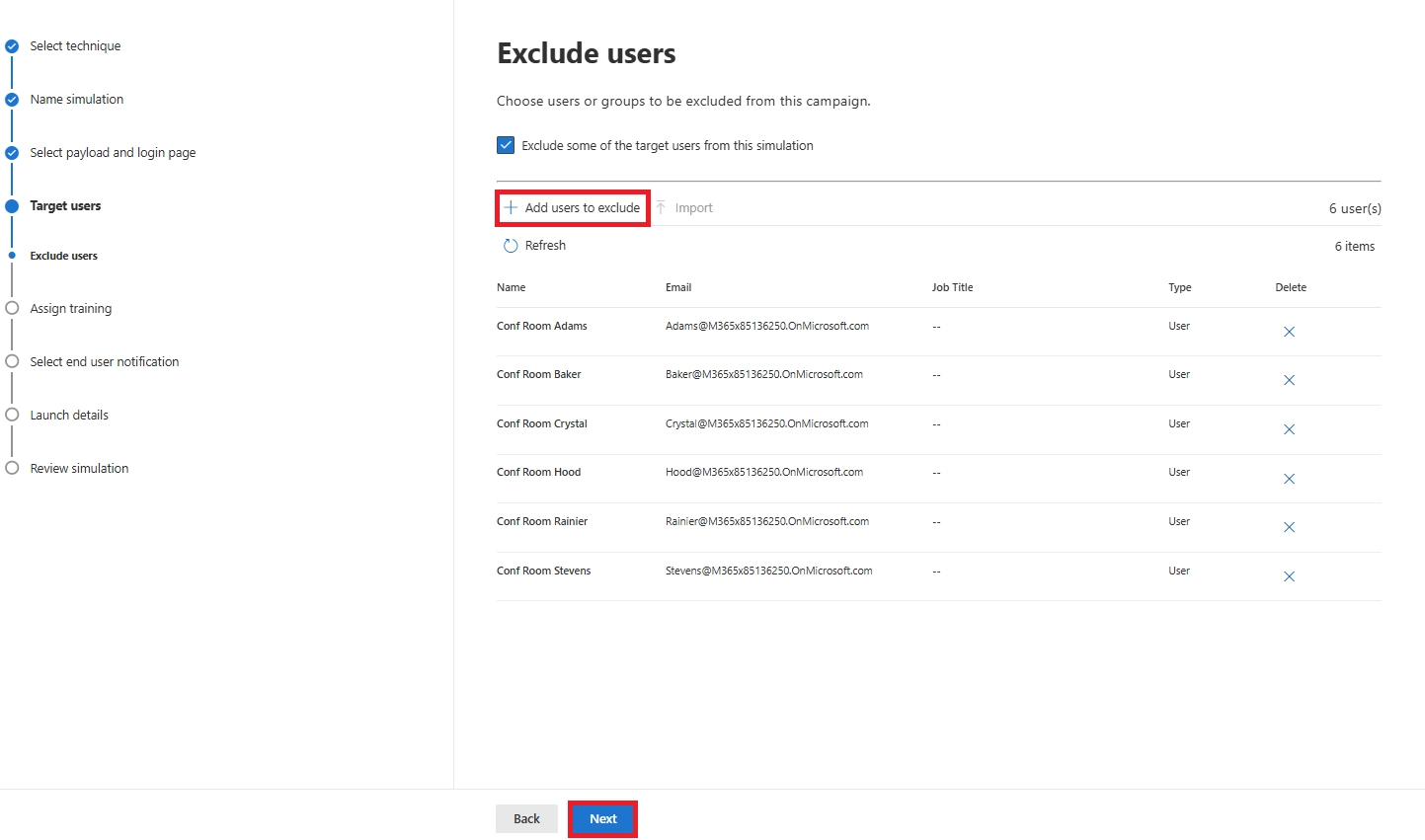Image resolution: width=1425 pixels, height=840 pixels.
Task: Click the Email column header
Action: pyautogui.click(x=678, y=287)
